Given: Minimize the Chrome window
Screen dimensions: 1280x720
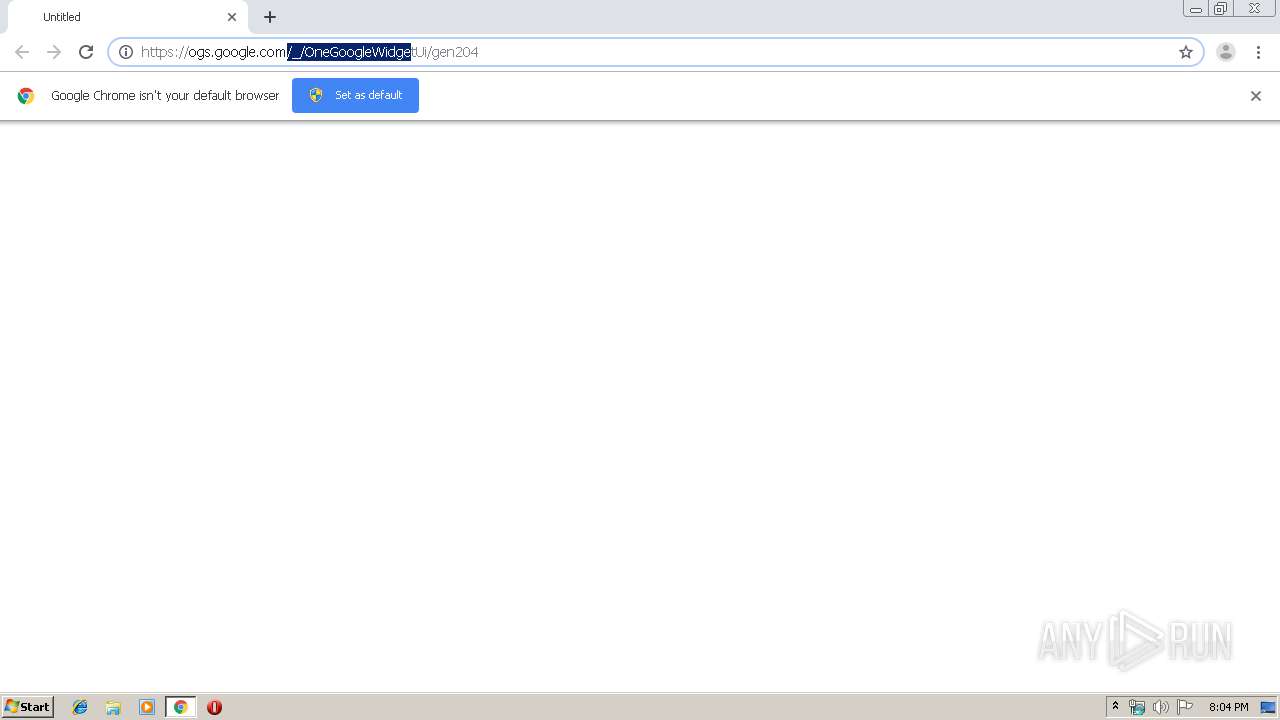Looking at the screenshot, I should click(1196, 9).
